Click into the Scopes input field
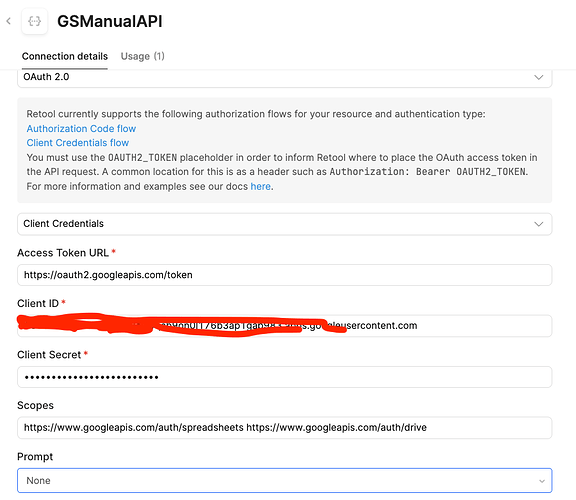 click(284, 428)
